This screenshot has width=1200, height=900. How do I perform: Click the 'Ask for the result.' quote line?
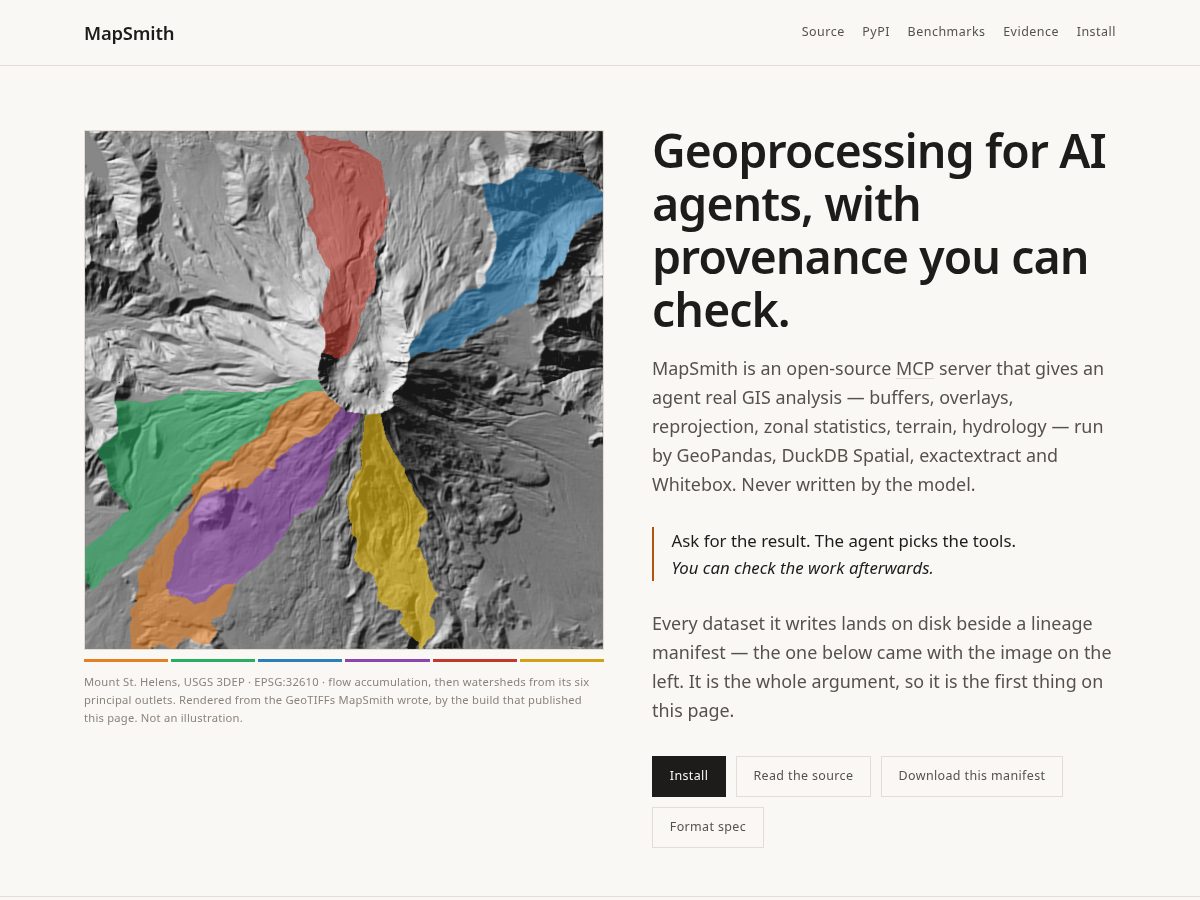click(843, 541)
